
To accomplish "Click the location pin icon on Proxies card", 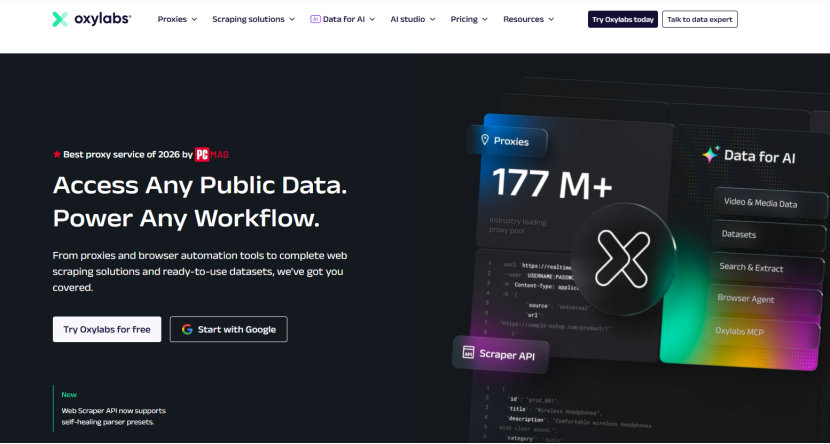I will [485, 141].
